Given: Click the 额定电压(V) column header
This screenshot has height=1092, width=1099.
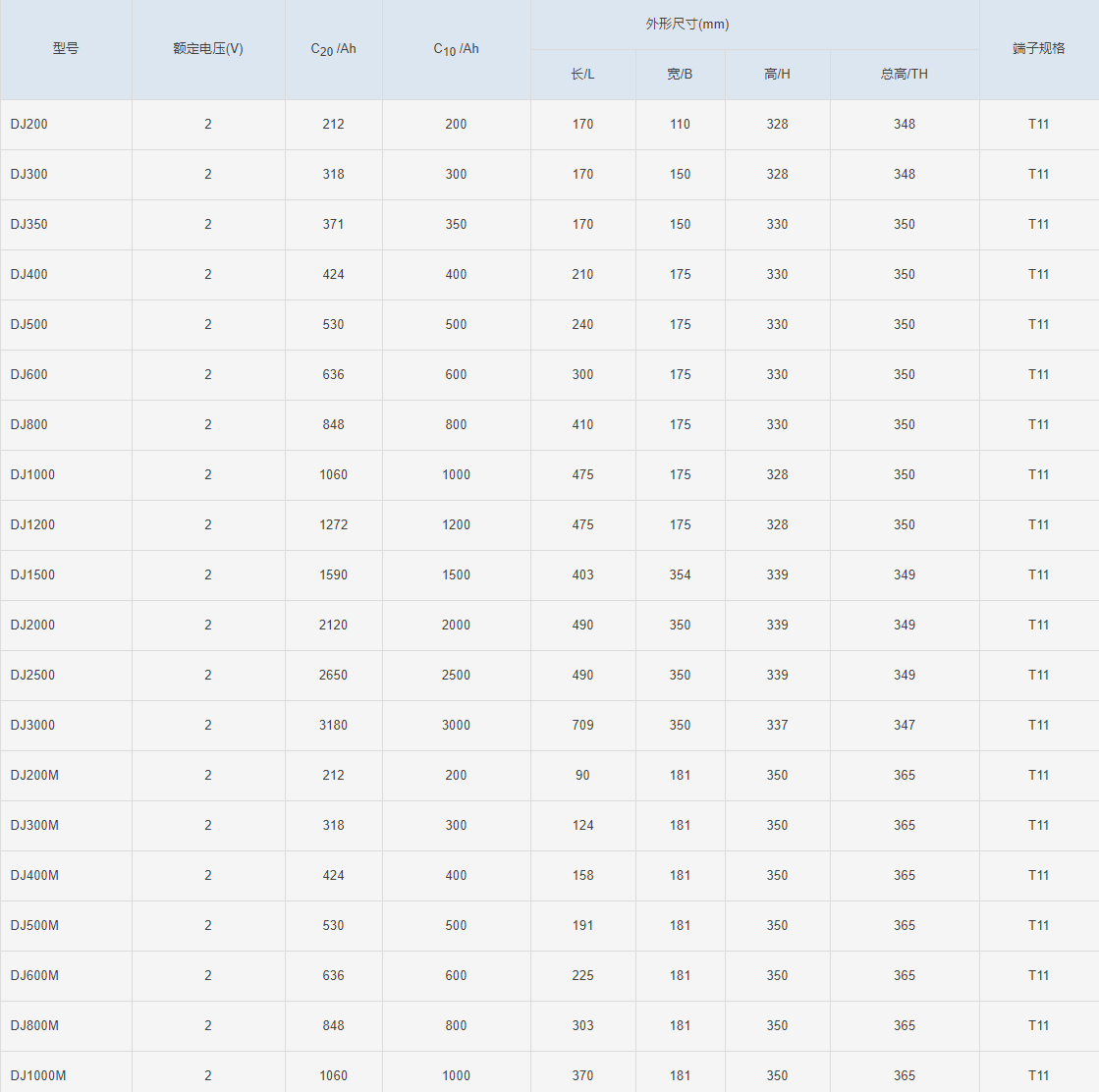Looking at the screenshot, I should [208, 49].
